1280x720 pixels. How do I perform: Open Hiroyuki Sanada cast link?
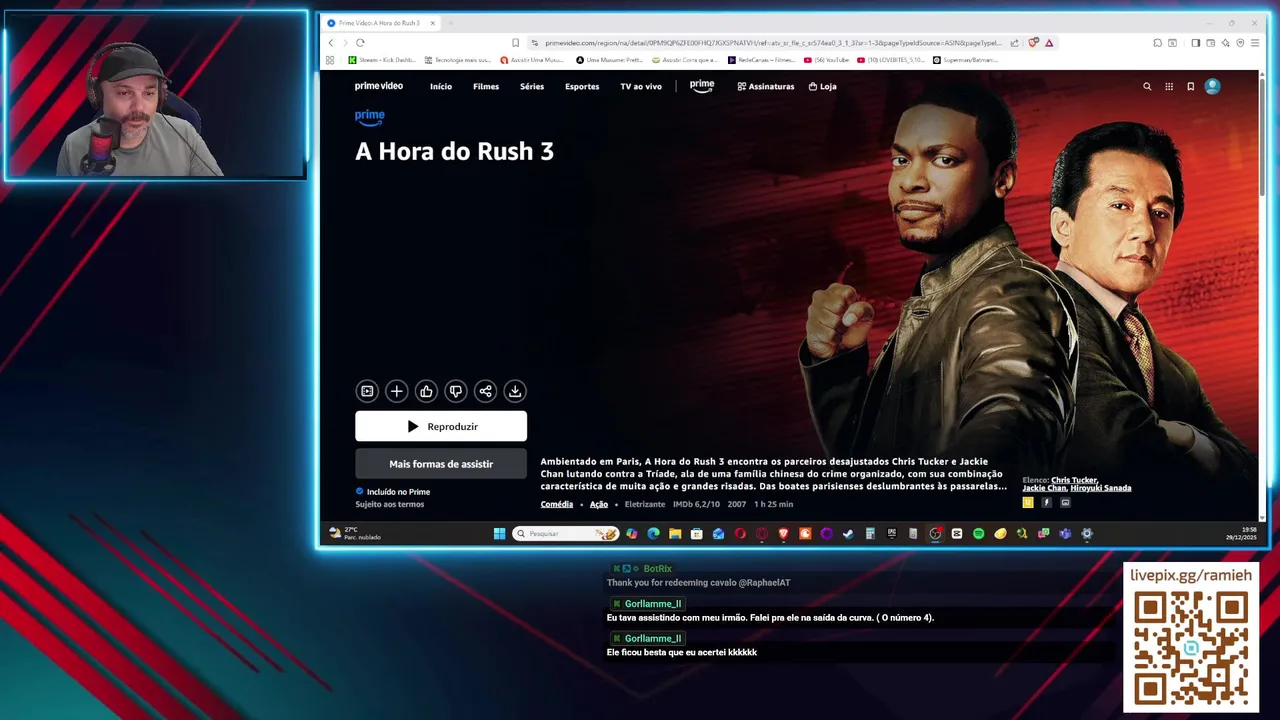[1101, 488]
